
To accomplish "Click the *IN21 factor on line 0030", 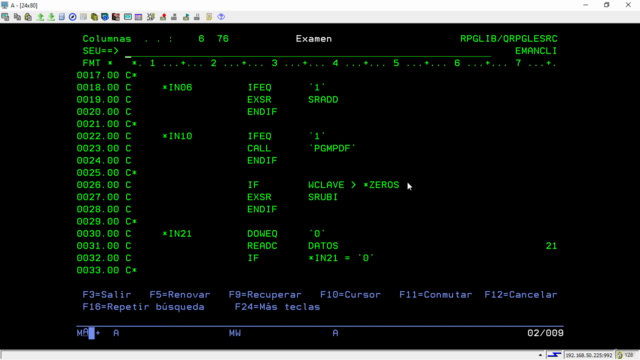I will 177,234.
